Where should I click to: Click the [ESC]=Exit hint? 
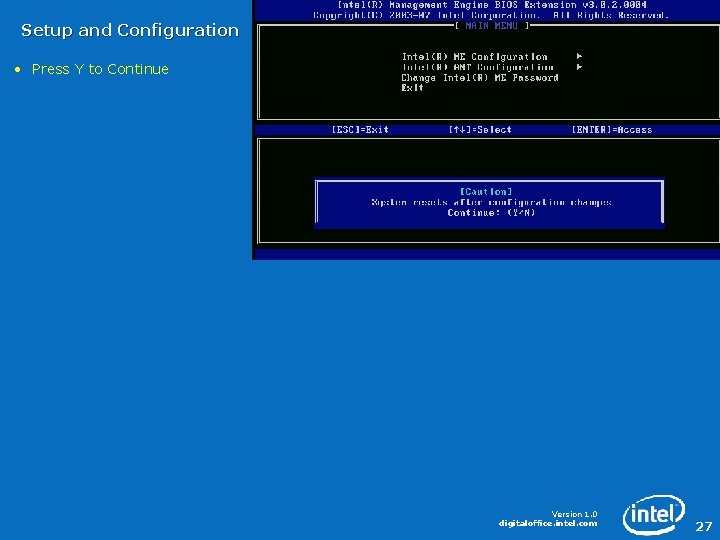360,129
